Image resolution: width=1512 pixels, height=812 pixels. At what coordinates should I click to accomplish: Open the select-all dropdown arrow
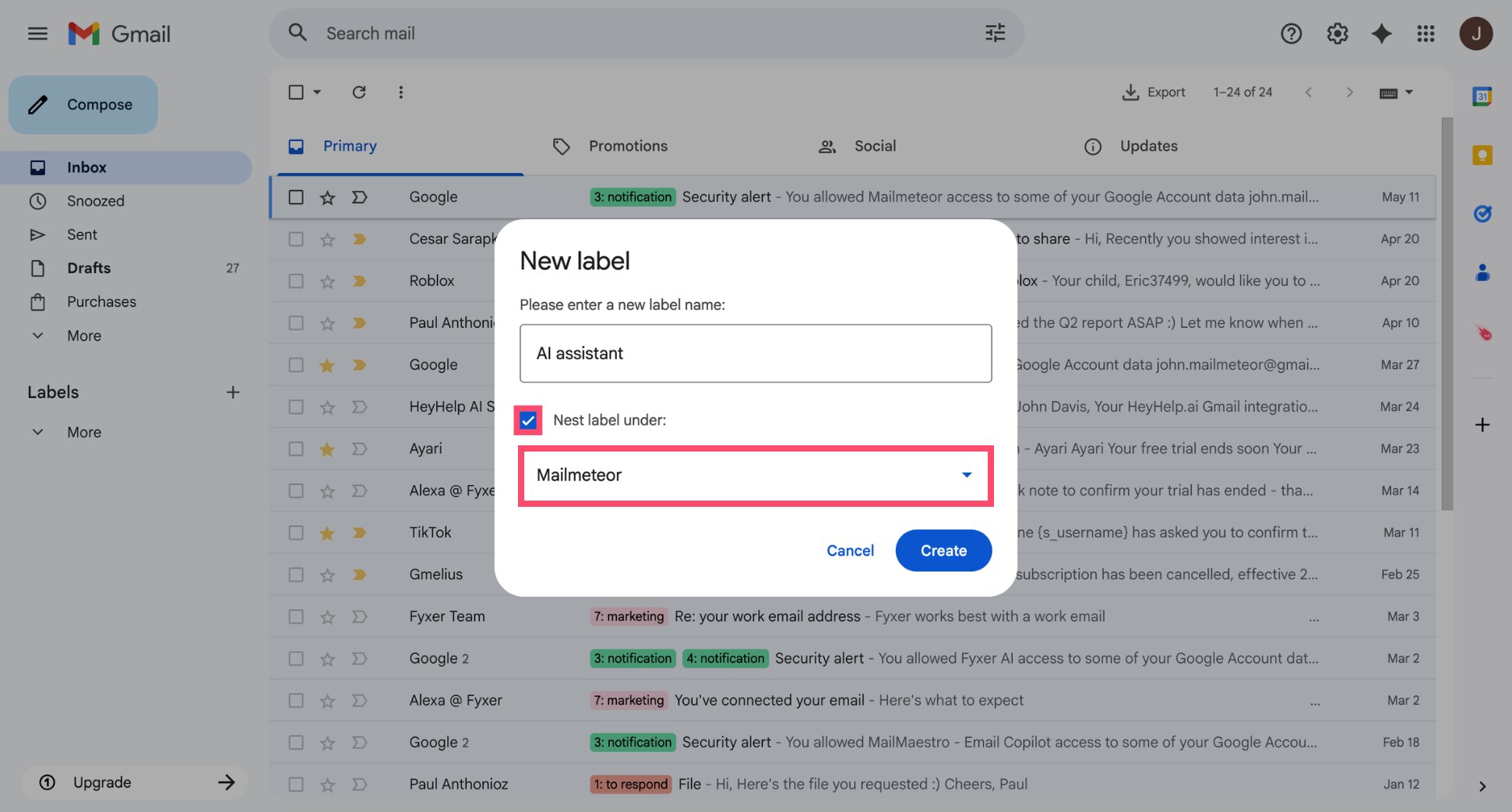coord(317,92)
